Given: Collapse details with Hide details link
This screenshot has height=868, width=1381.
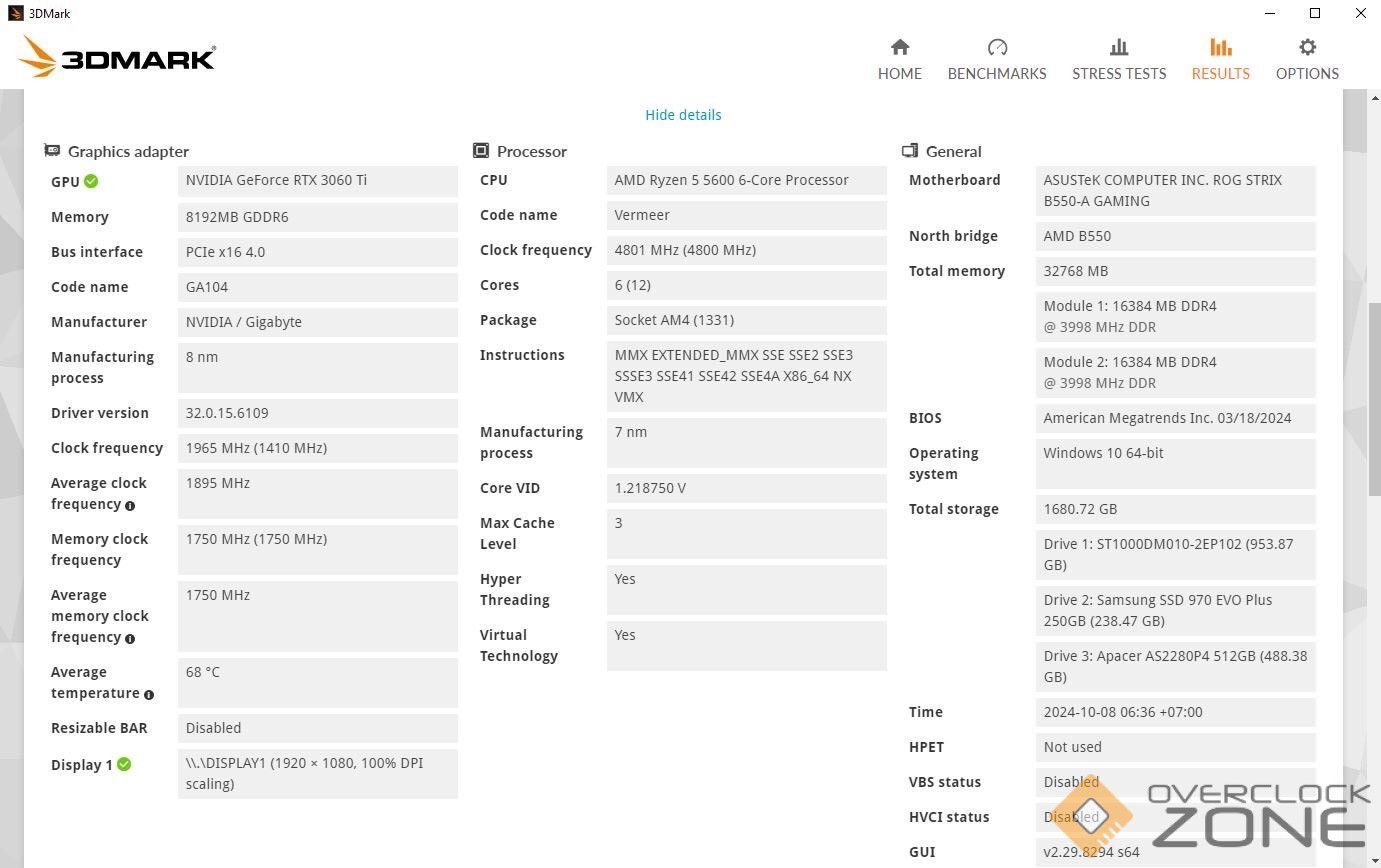Looking at the screenshot, I should coord(683,115).
